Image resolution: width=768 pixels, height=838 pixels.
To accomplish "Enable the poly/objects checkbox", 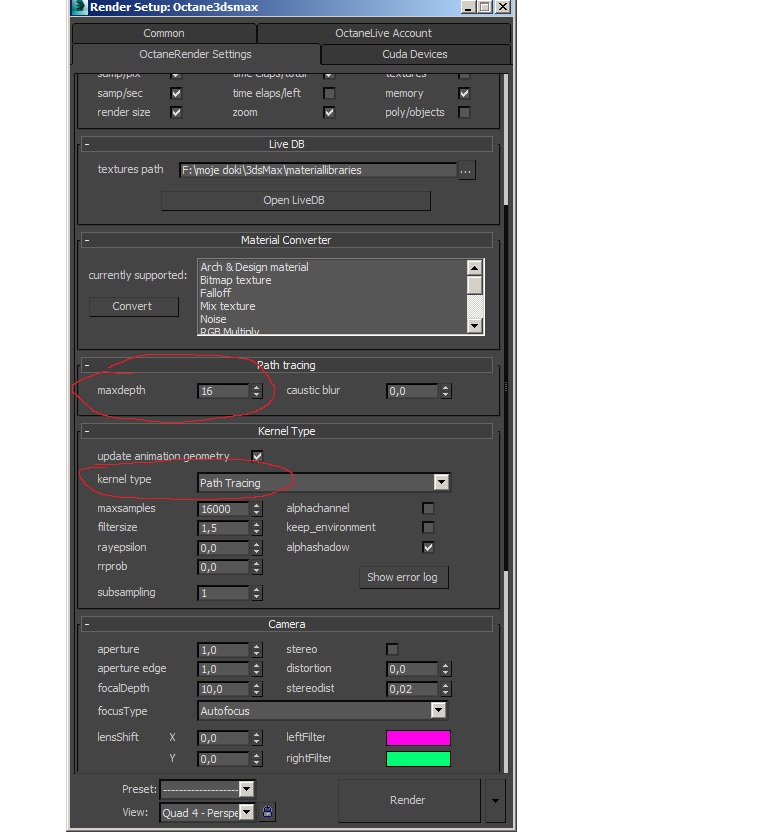I will point(464,112).
